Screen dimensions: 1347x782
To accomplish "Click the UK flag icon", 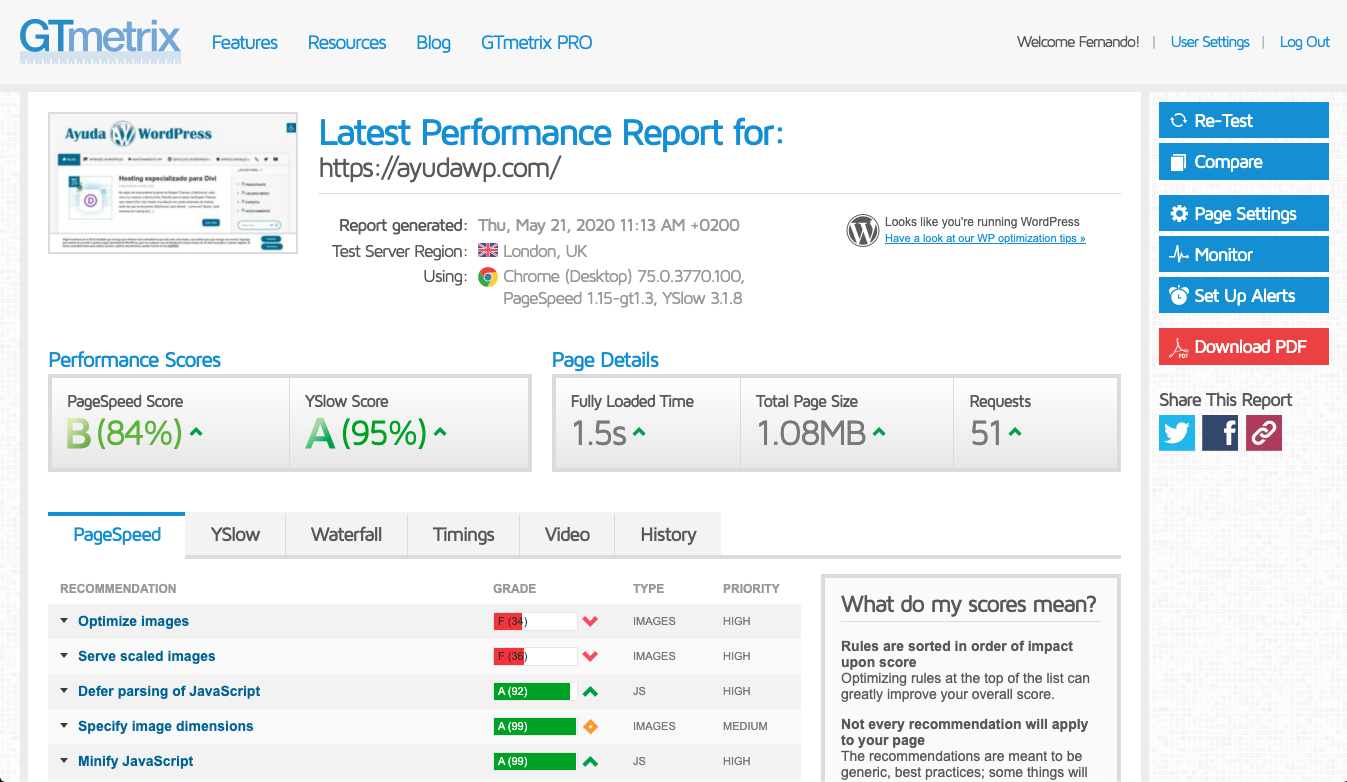I will (488, 251).
